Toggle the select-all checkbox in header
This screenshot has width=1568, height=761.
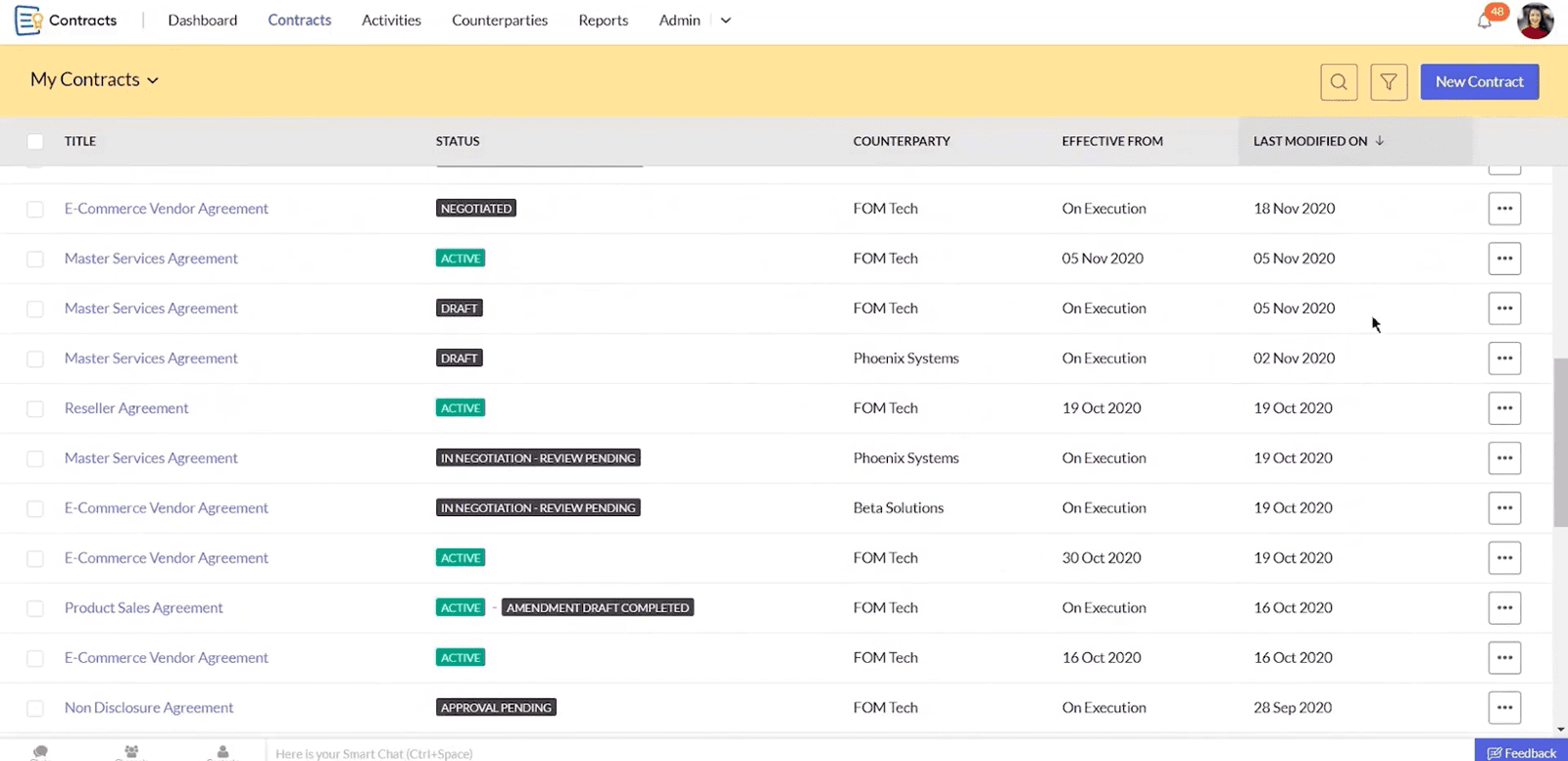(x=35, y=142)
